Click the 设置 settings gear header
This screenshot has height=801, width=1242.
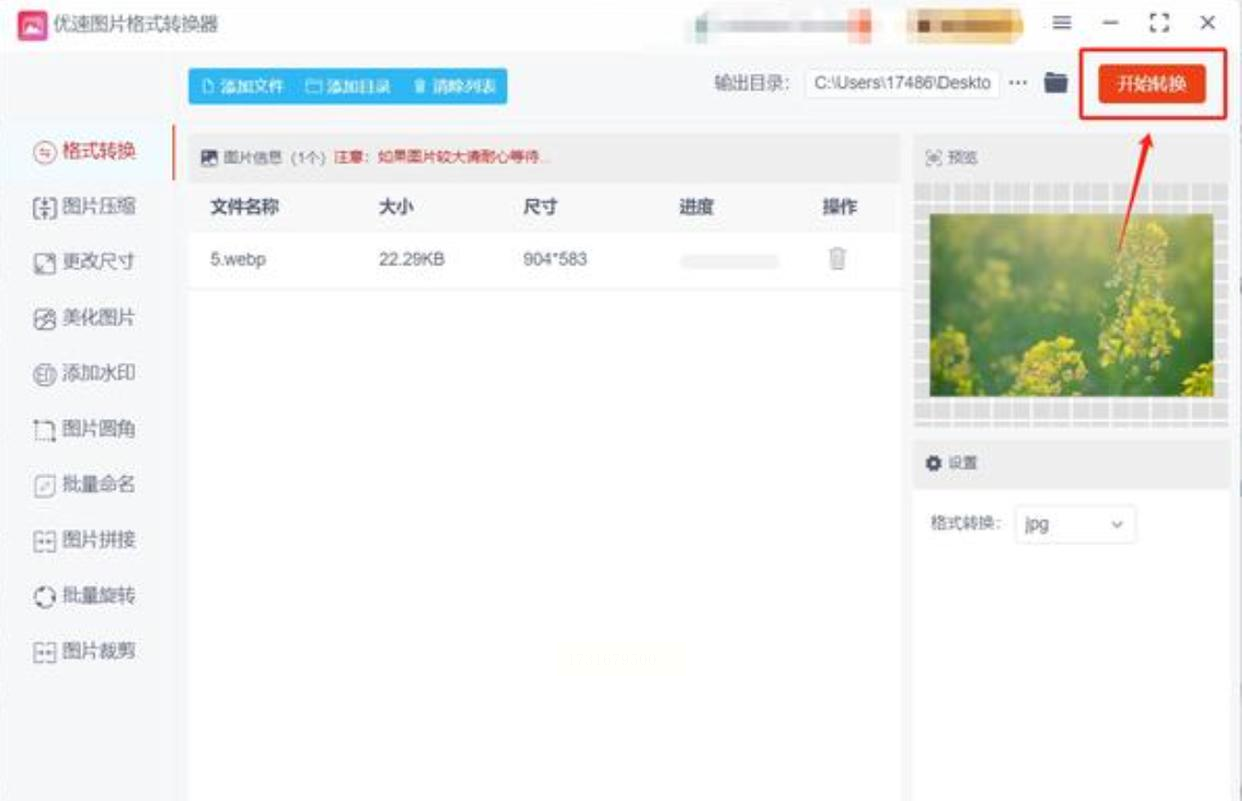pyautogui.click(x=952, y=463)
